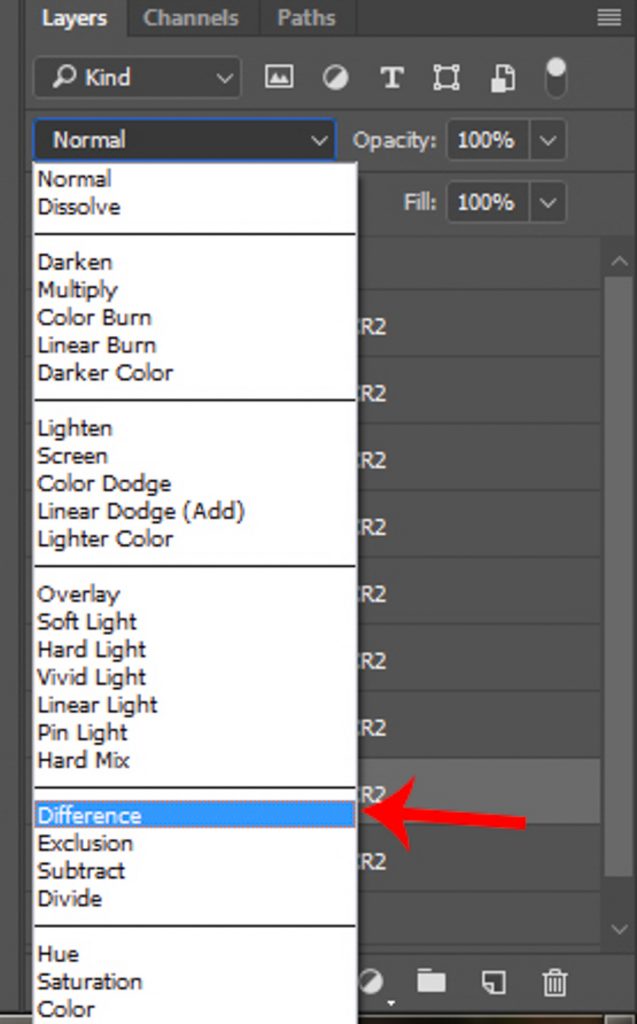The height and width of the screenshot is (1024, 637).
Task: Click the adjustment layers filter icon
Action: (x=335, y=77)
